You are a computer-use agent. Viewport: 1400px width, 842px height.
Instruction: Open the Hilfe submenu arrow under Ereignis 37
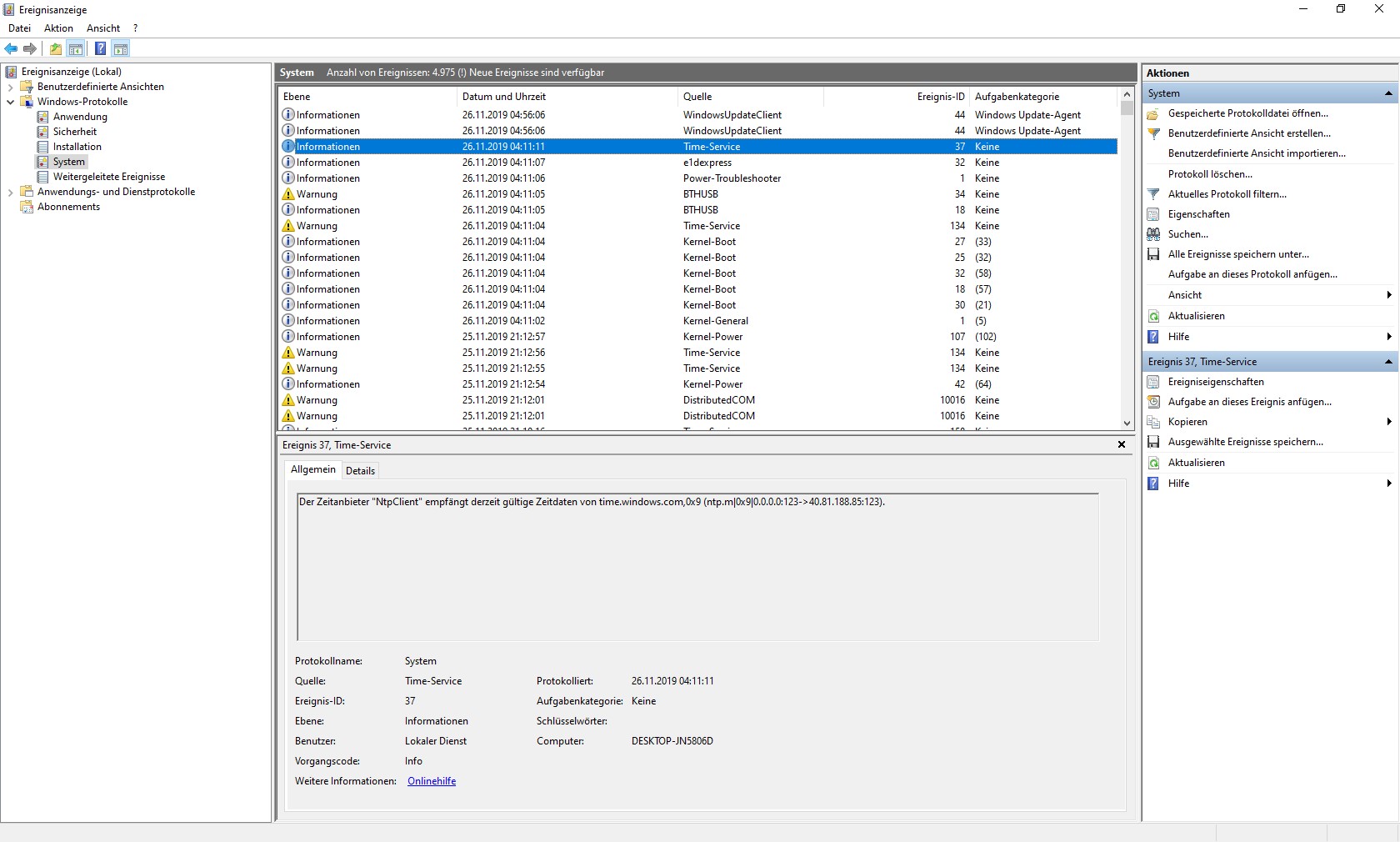coord(1389,484)
